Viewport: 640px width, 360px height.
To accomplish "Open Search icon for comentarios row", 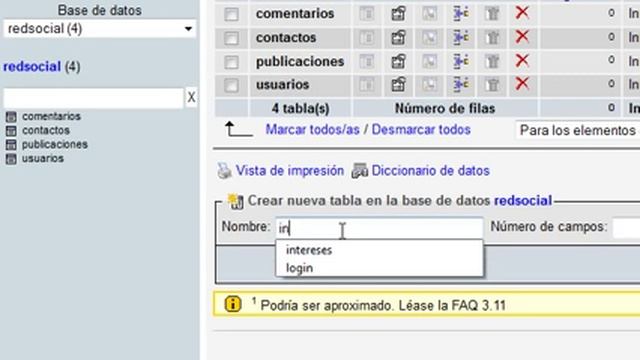I will pyautogui.click(x=429, y=13).
